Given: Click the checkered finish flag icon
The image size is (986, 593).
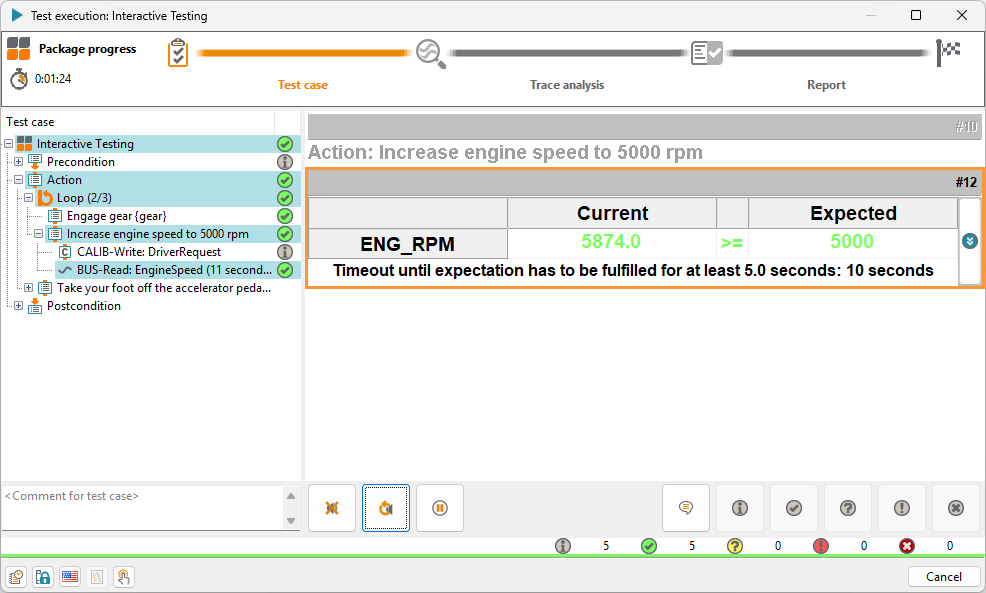Looking at the screenshot, I should pos(948,53).
